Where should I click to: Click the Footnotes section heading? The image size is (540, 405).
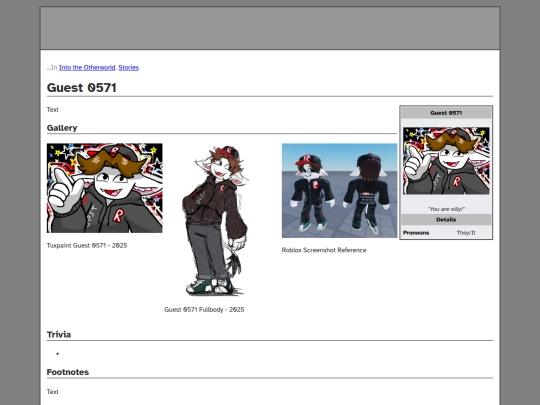point(68,372)
